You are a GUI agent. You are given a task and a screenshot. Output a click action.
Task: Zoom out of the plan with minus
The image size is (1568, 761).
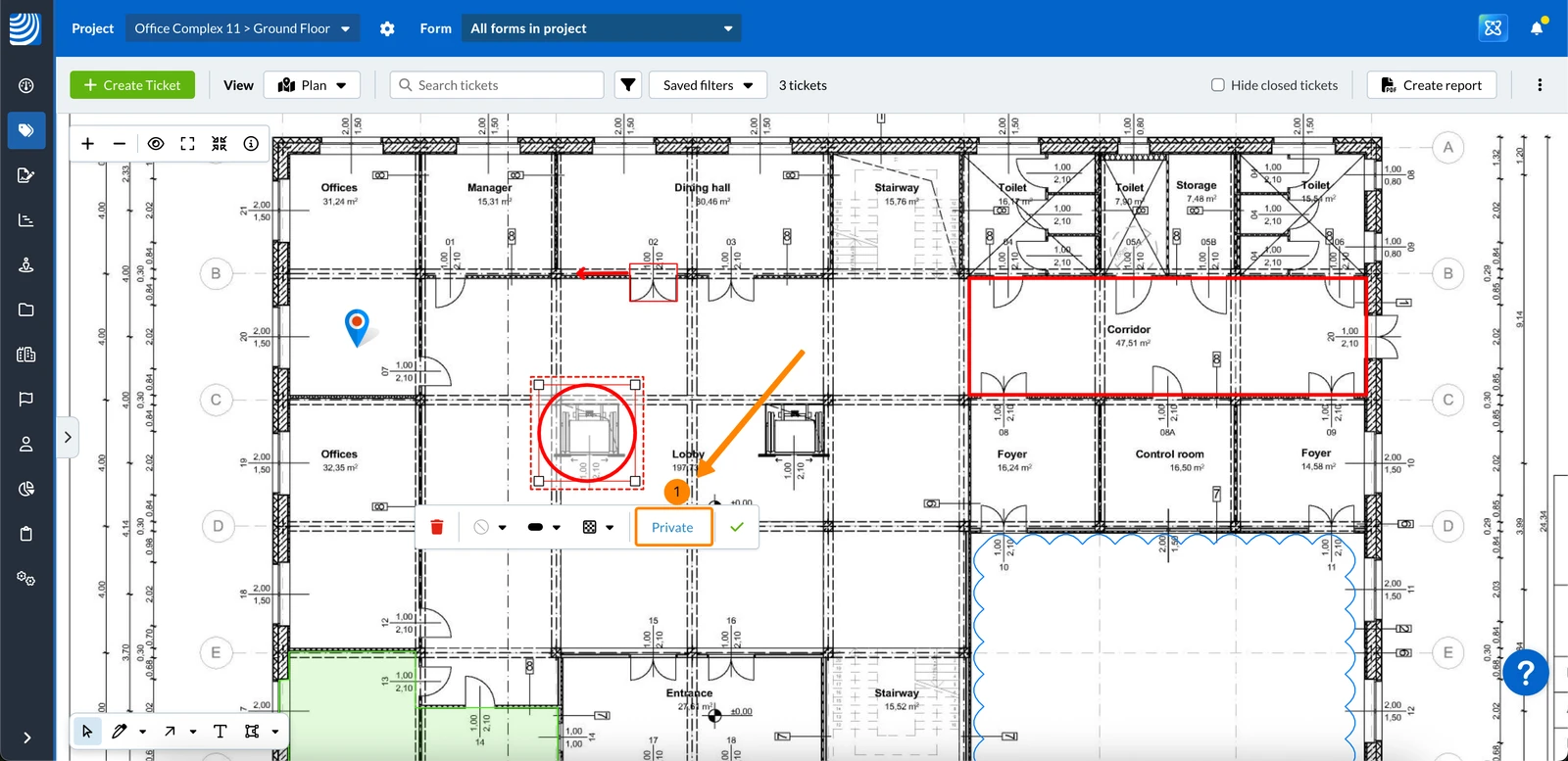(x=120, y=144)
